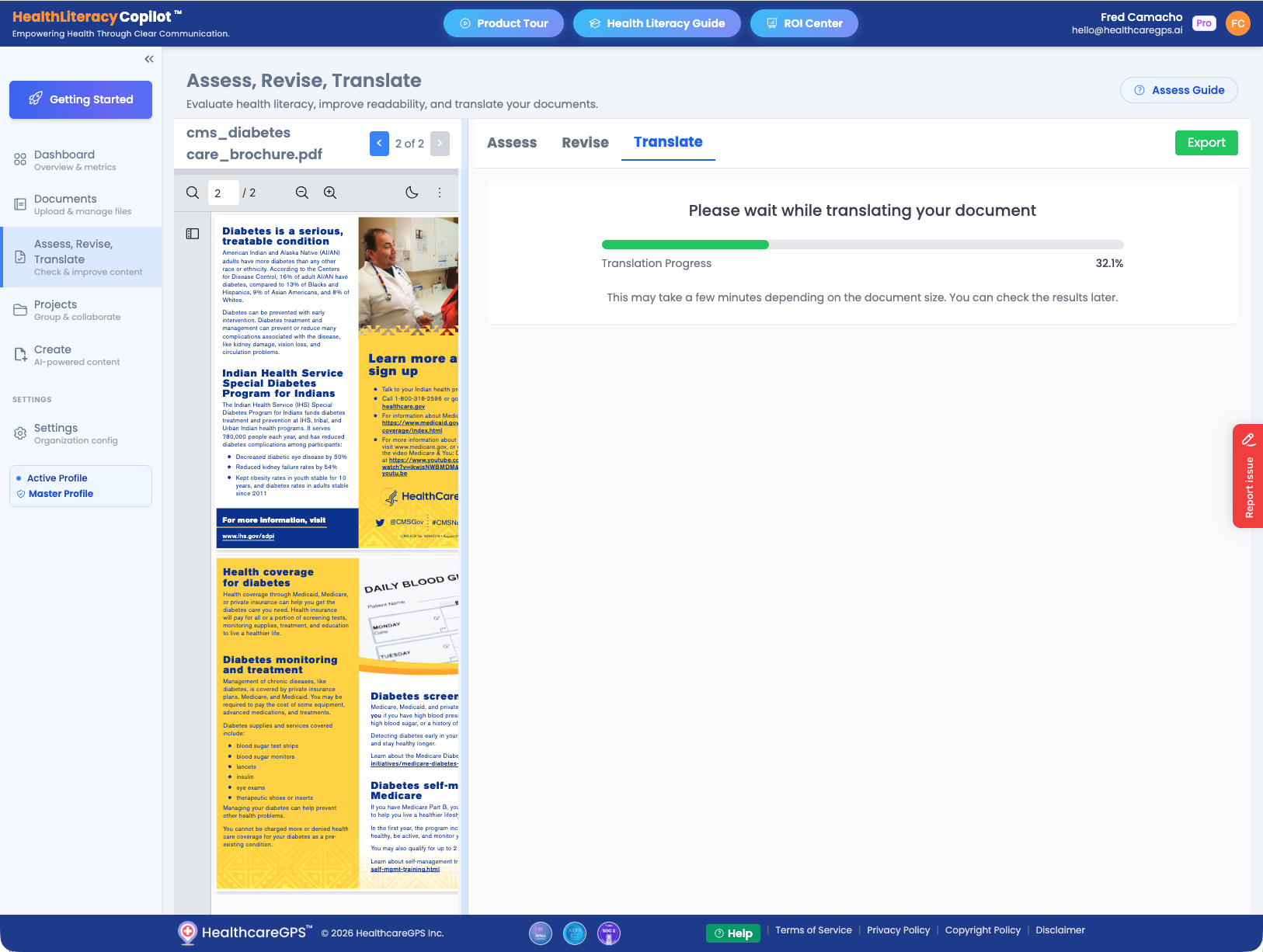Edit the page number input field
This screenshot has width=1263, height=952.
tap(223, 192)
